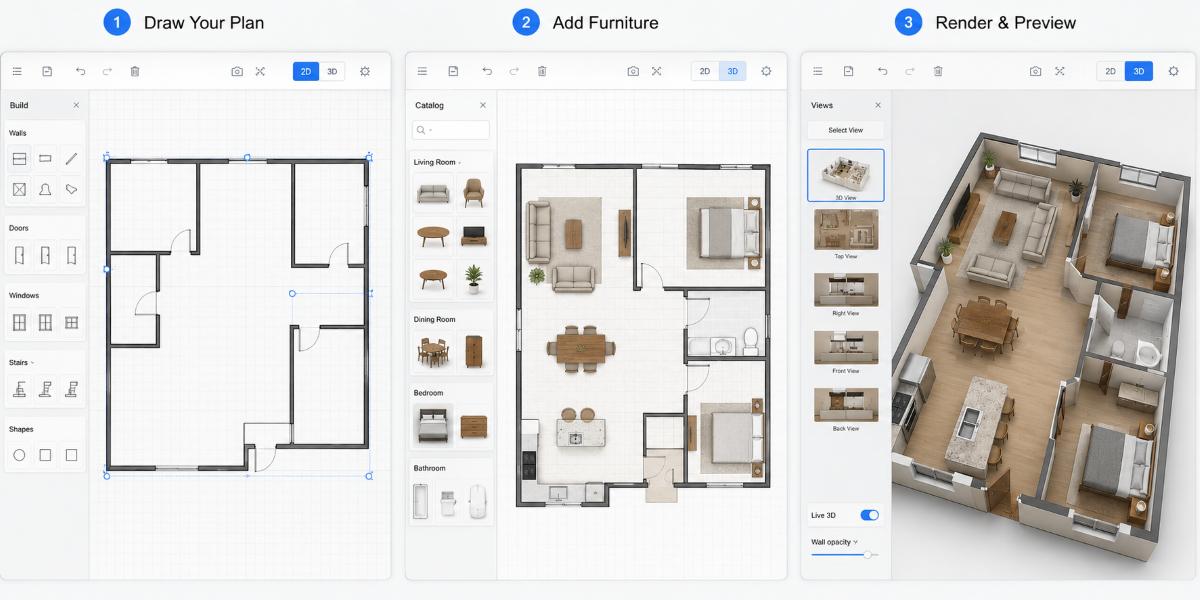
Task: Open settings gear in Add Furniture toolbar
Action: 766,71
